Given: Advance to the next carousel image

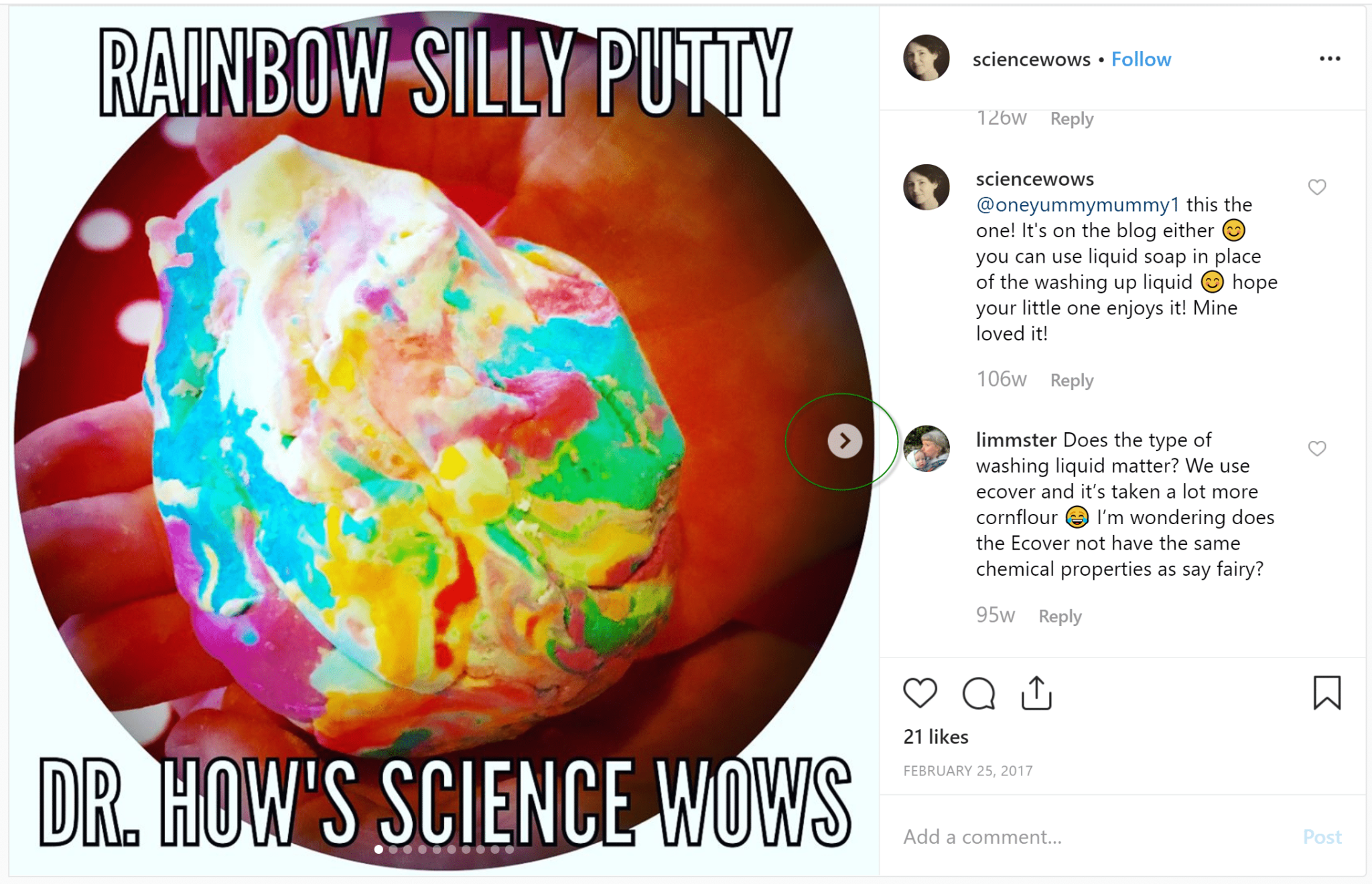Looking at the screenshot, I should click(845, 441).
